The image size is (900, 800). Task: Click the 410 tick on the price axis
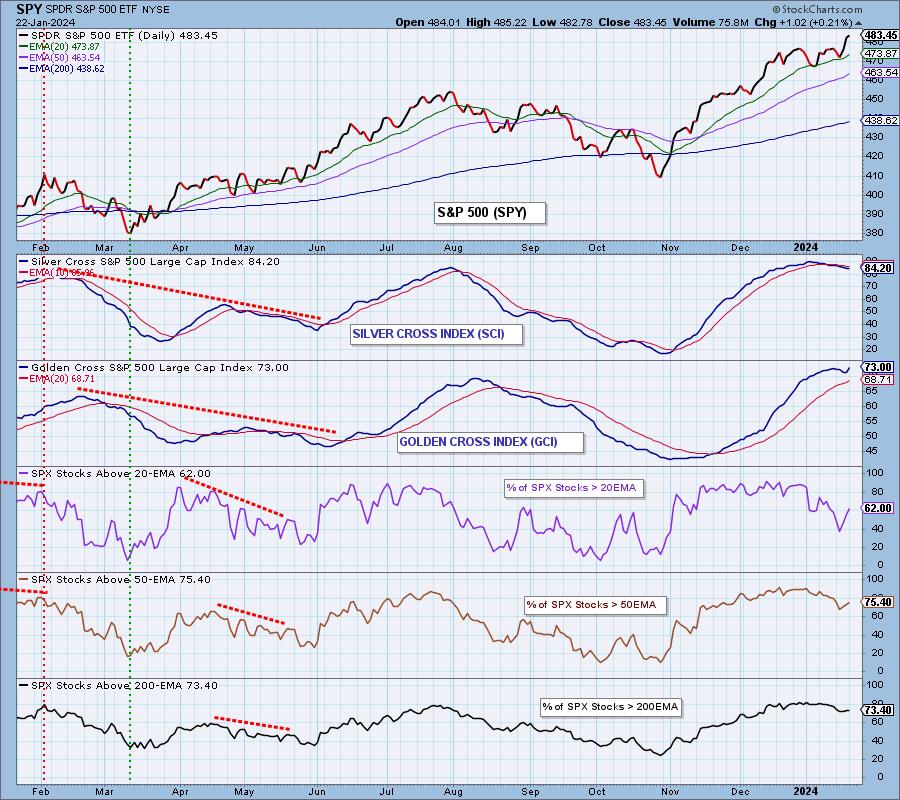pyautogui.click(x=875, y=175)
